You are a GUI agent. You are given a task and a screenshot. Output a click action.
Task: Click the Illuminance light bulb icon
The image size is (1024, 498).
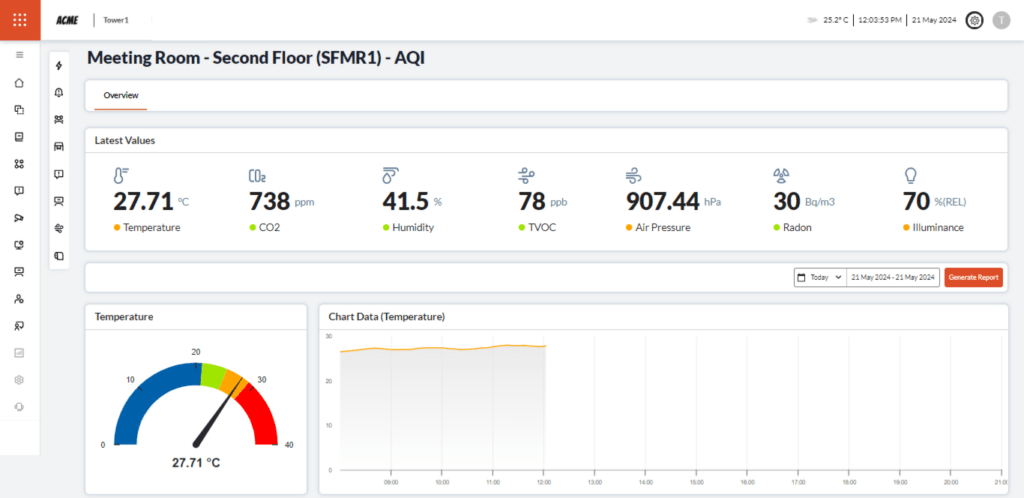point(910,176)
